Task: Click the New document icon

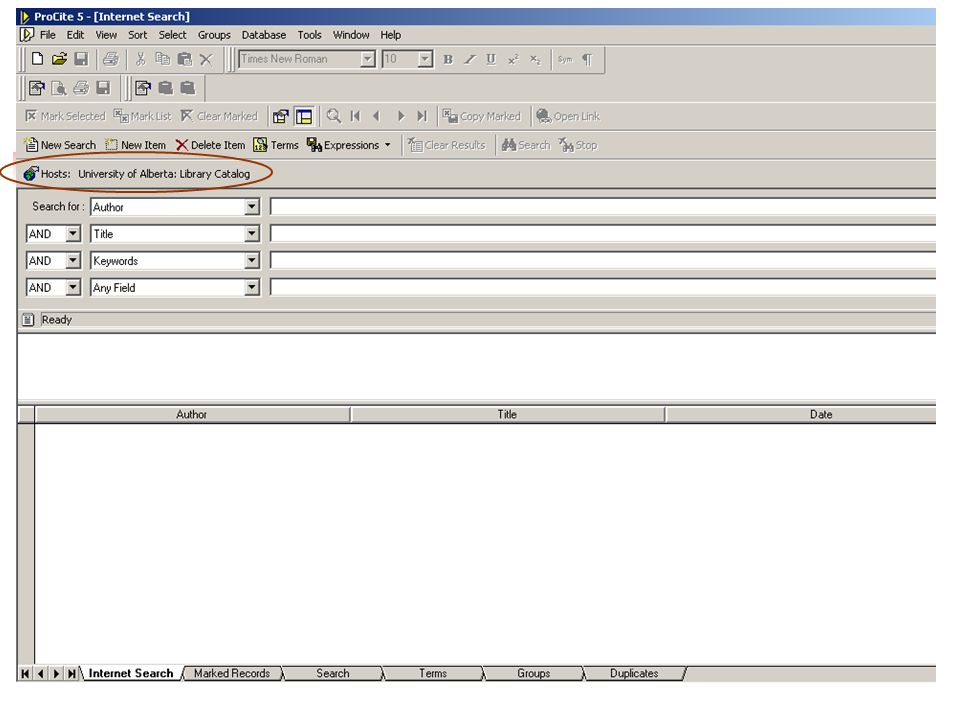Action: pos(37,59)
